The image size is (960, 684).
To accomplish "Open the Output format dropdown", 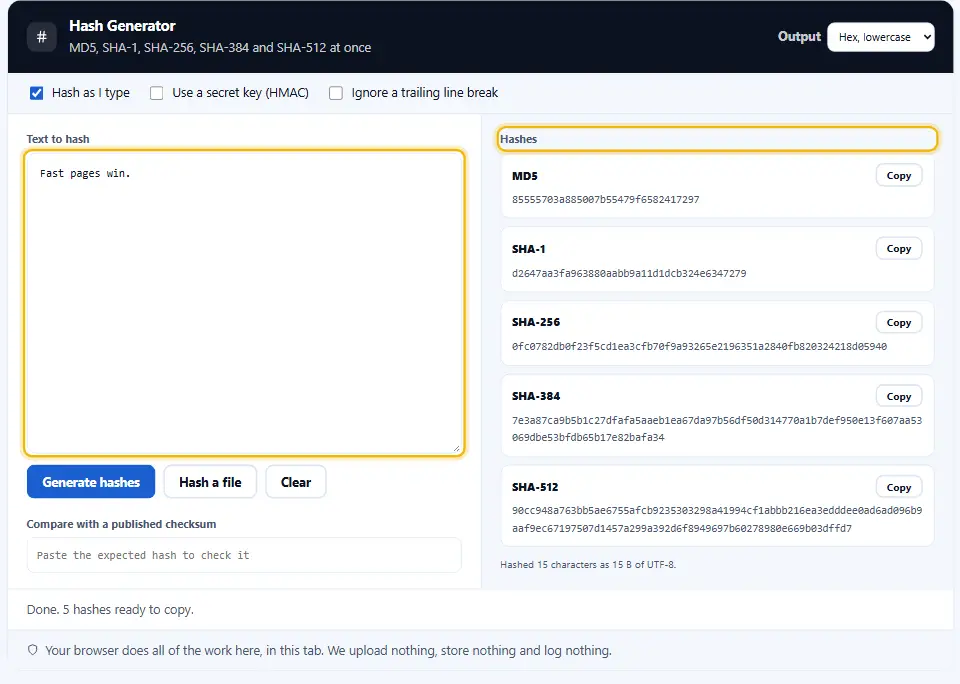I will click(880, 37).
